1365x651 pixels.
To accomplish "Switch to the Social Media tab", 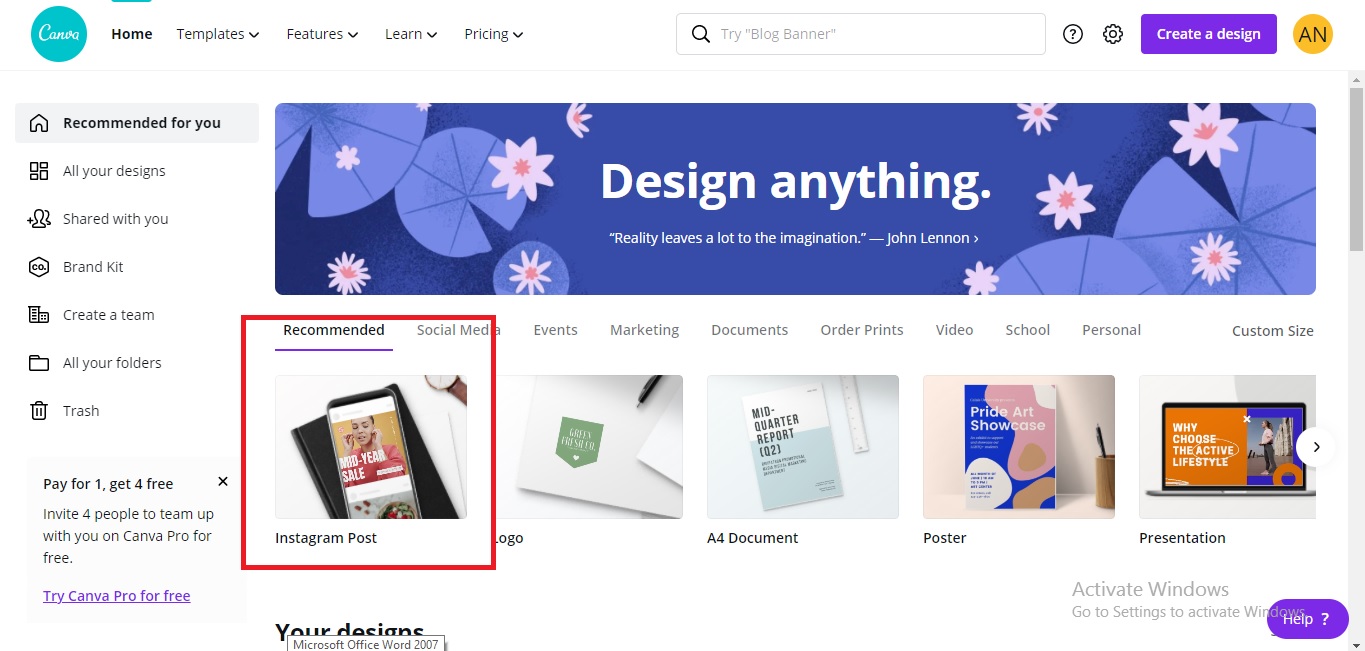I will coord(457,329).
